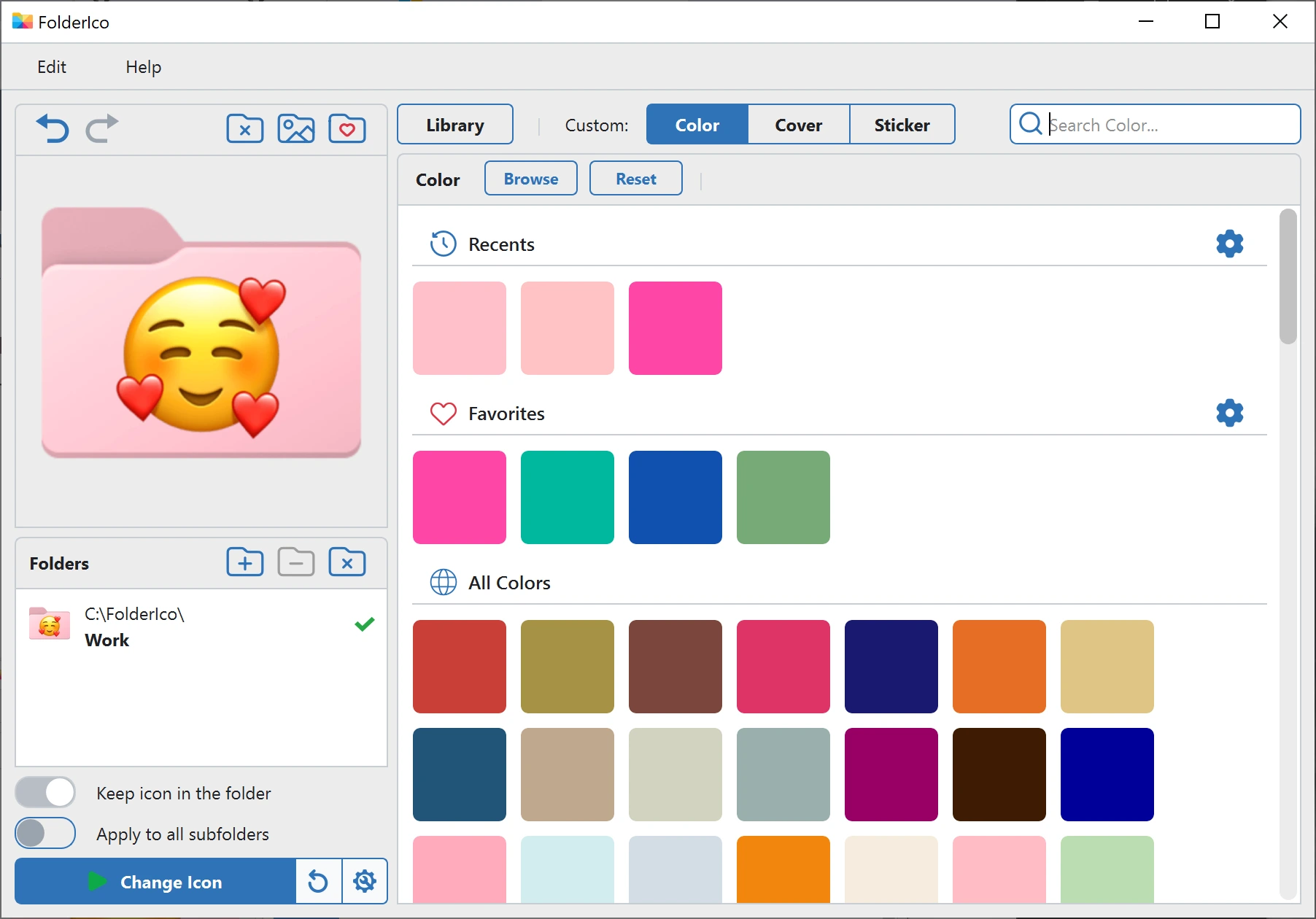Viewport: 1316px width, 919px height.
Task: Select sand yellow swatch in All Colors
Action: (1107, 667)
